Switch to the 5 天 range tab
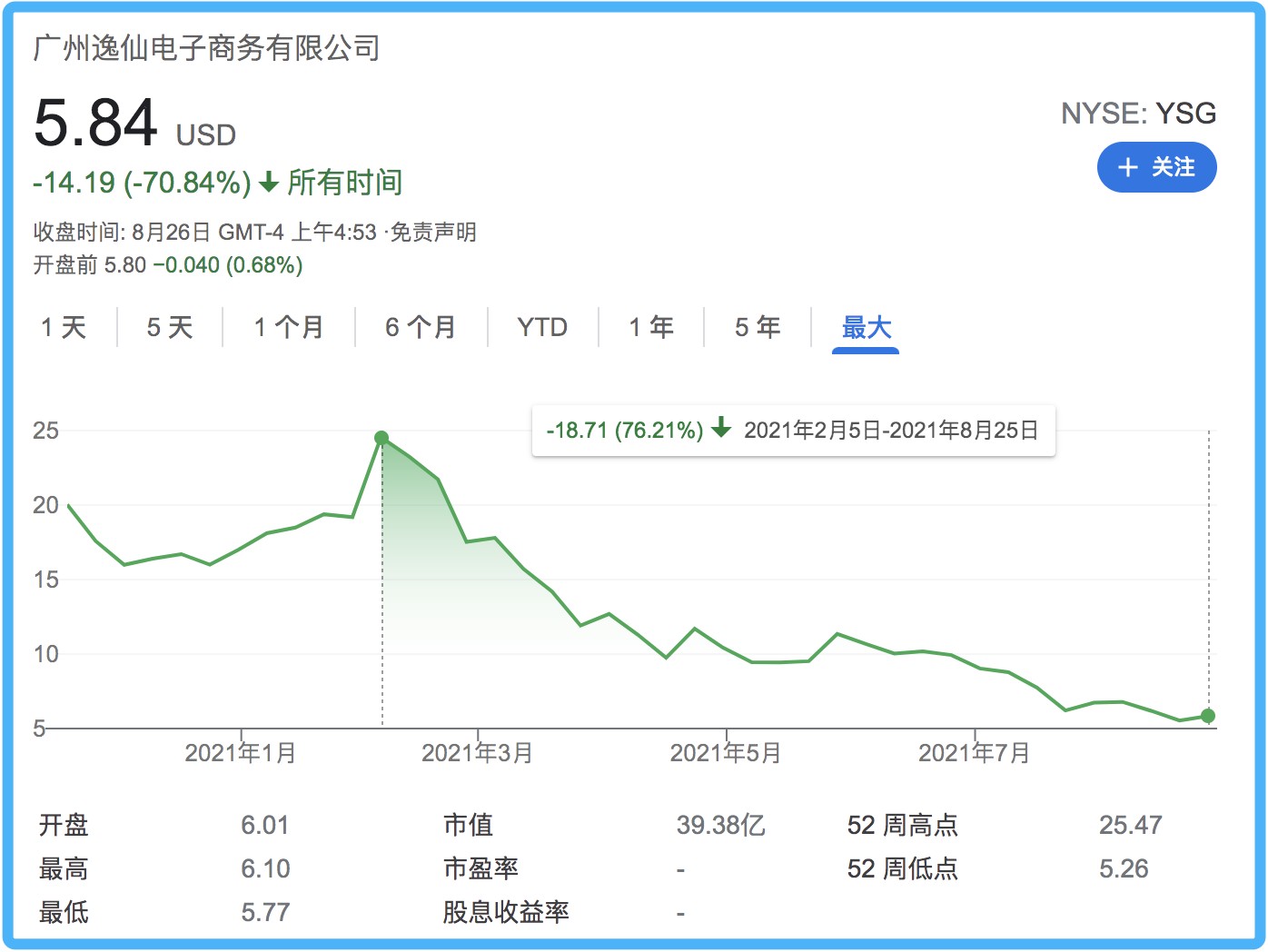Screen dimensions: 1268x952 pyautogui.click(x=170, y=327)
